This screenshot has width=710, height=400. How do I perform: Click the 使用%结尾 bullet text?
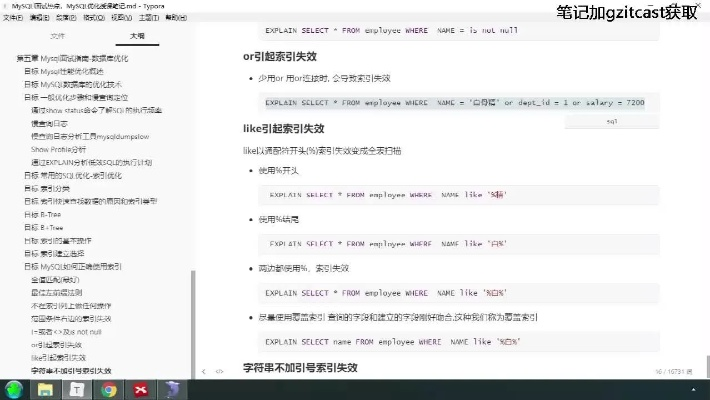pos(278,220)
